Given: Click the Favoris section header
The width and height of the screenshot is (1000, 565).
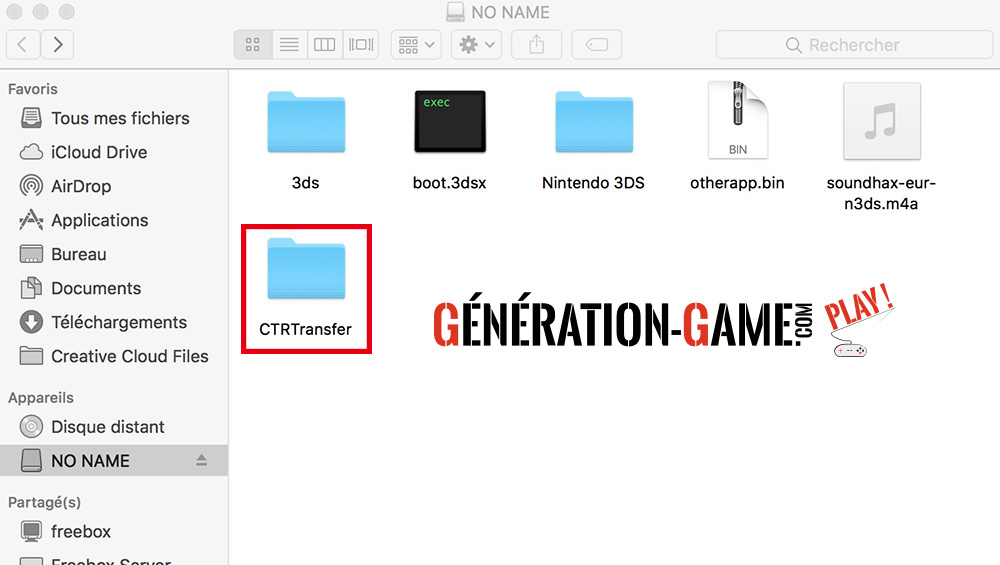Looking at the screenshot, I should coord(33,89).
